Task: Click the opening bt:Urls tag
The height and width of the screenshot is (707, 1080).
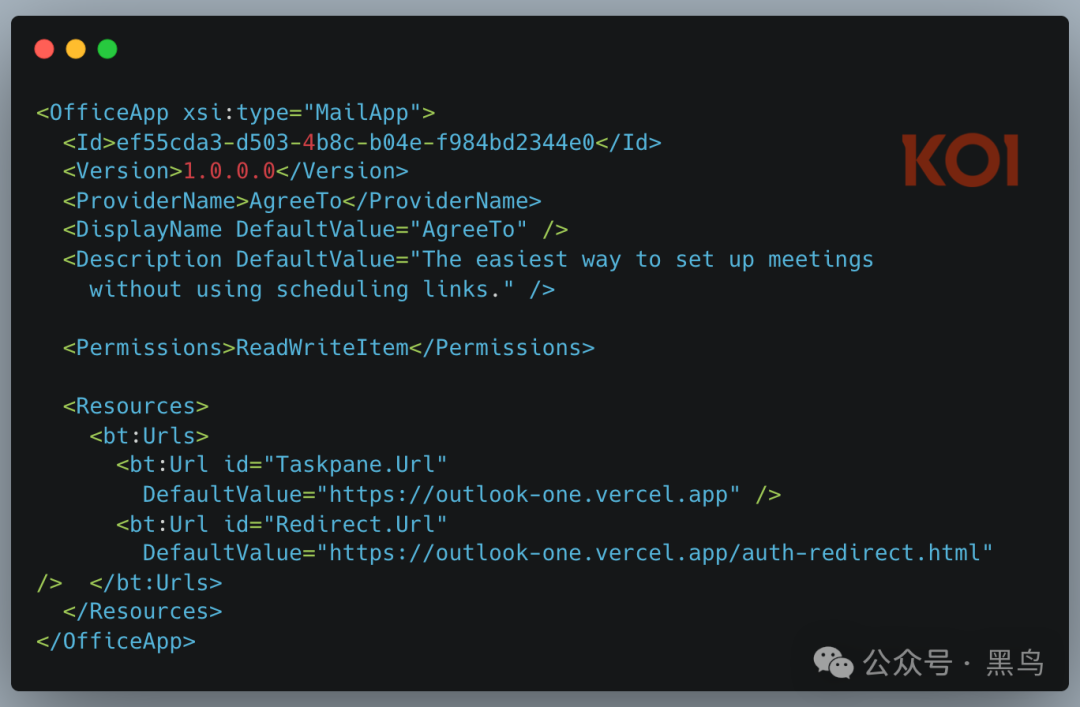Action: click(x=149, y=436)
